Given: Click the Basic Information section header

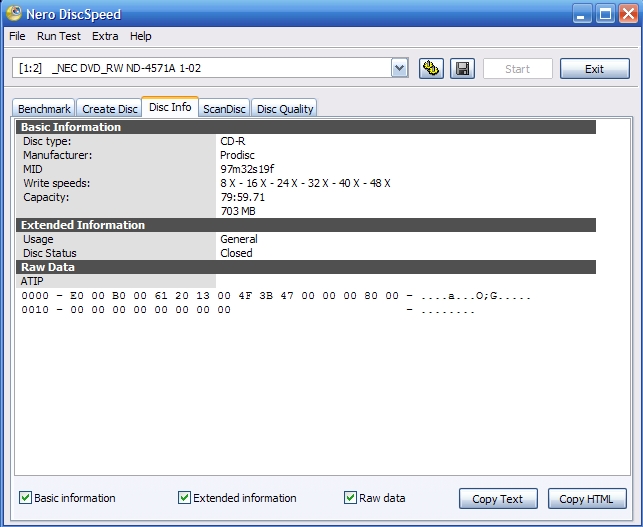Looking at the screenshot, I should 306,127.
